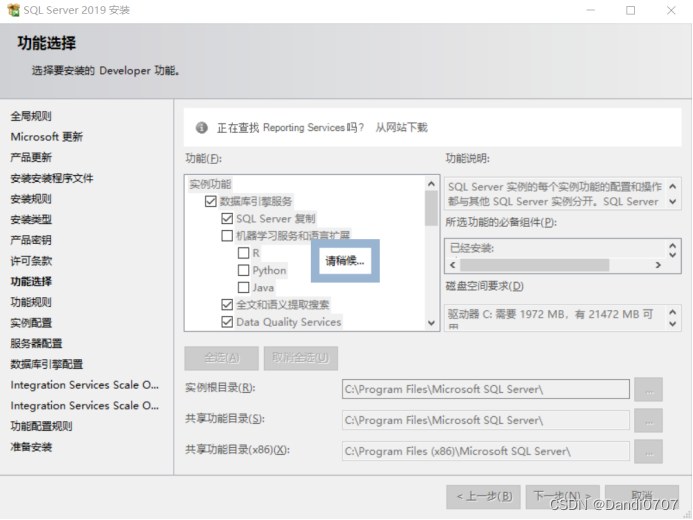
Task: Click the 已经安装: prerequisites entry
Action: click(x=472, y=248)
